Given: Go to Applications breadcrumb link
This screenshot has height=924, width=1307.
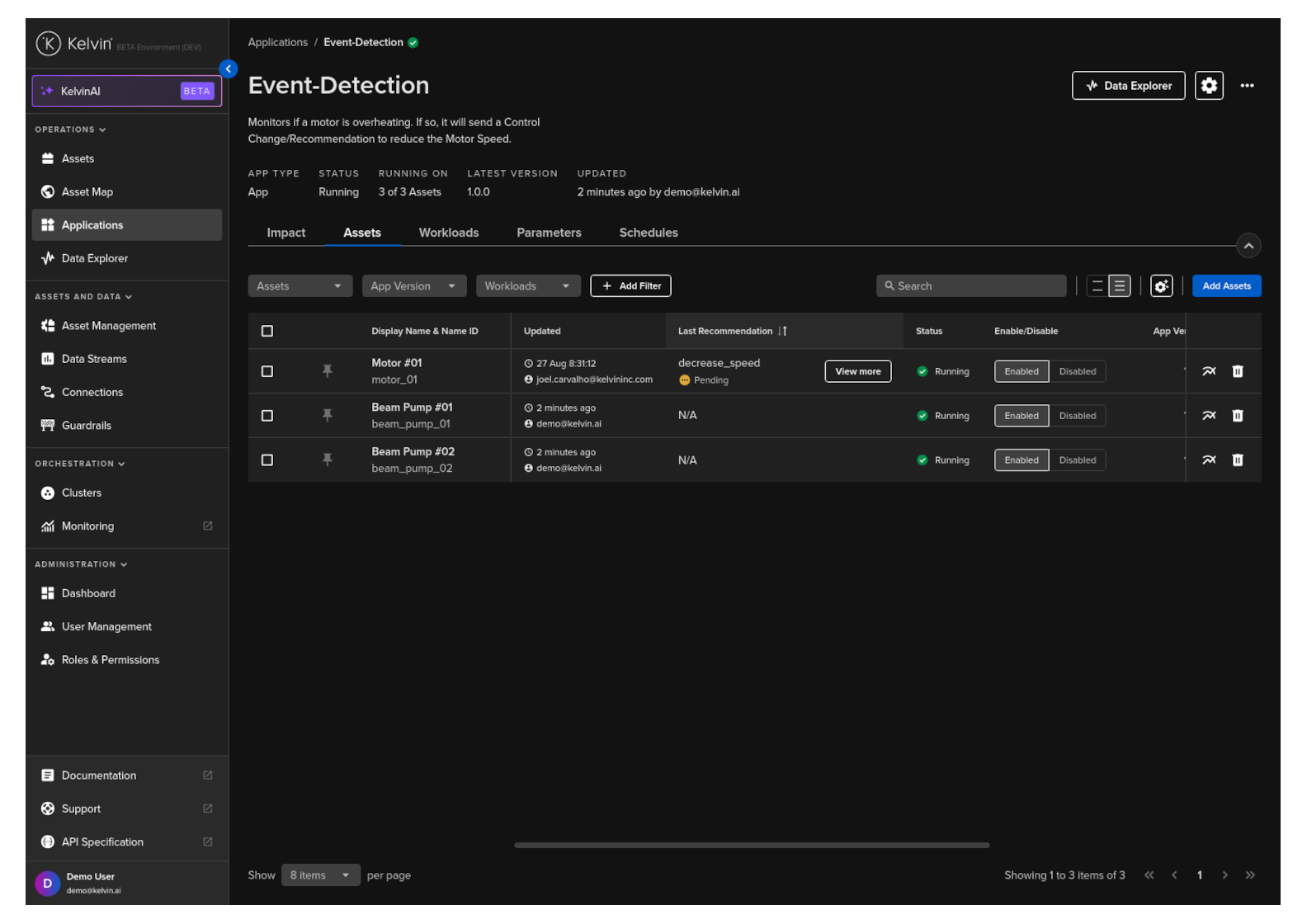Looking at the screenshot, I should (278, 43).
